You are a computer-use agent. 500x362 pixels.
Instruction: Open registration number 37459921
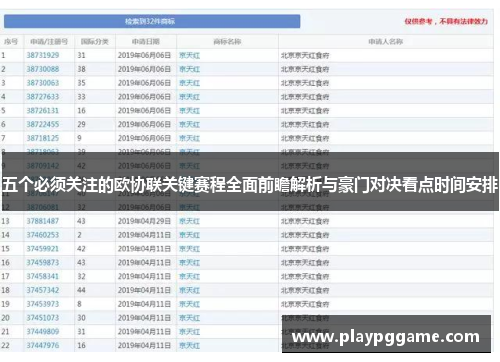coord(43,249)
